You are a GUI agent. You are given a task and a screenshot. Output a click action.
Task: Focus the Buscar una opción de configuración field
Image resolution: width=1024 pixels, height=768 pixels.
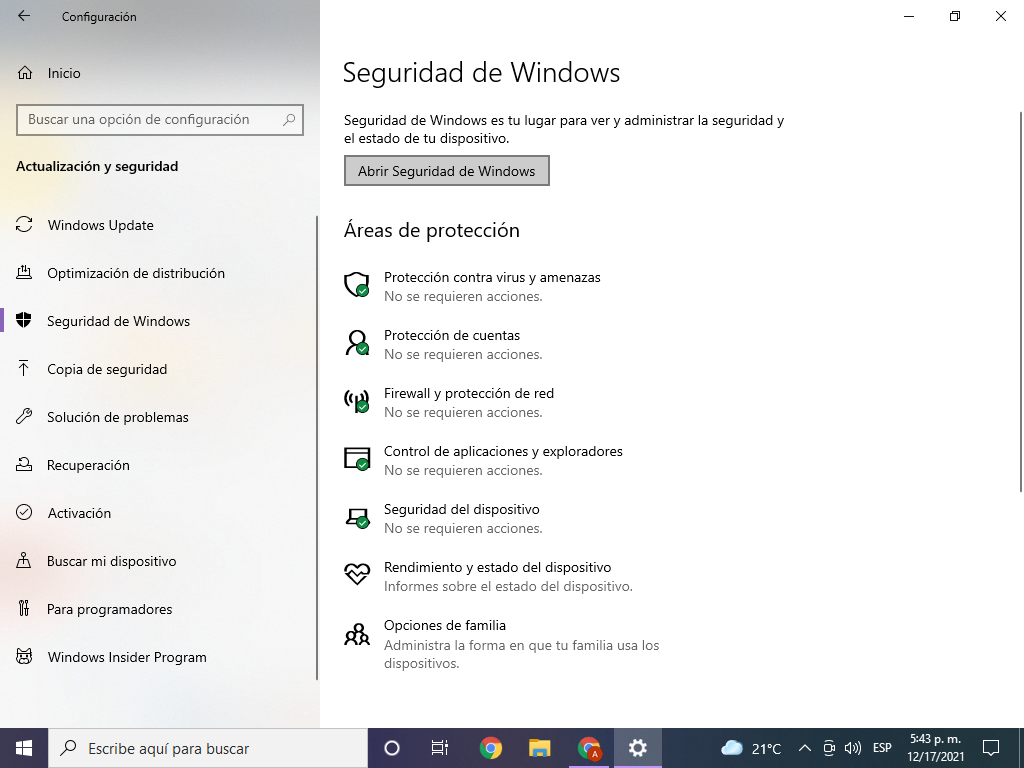(159, 120)
